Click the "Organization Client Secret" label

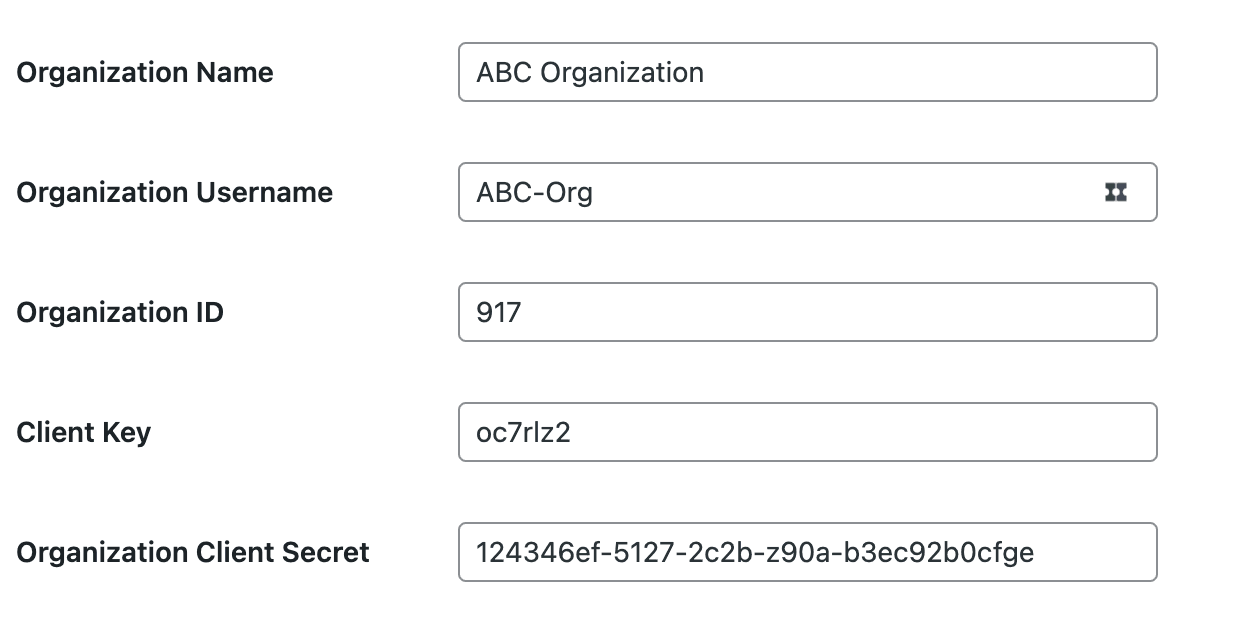193,553
